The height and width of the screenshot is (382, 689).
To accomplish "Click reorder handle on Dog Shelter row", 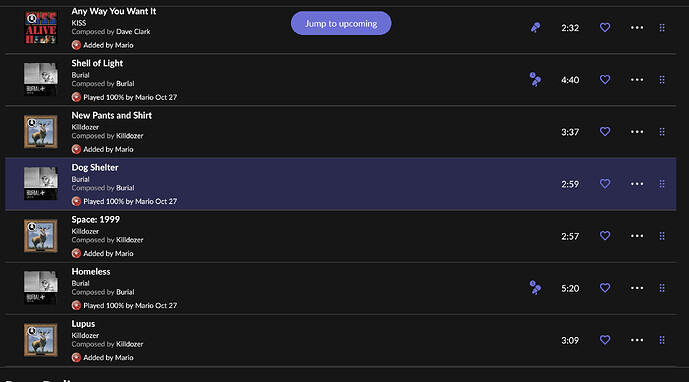I will click(x=662, y=184).
